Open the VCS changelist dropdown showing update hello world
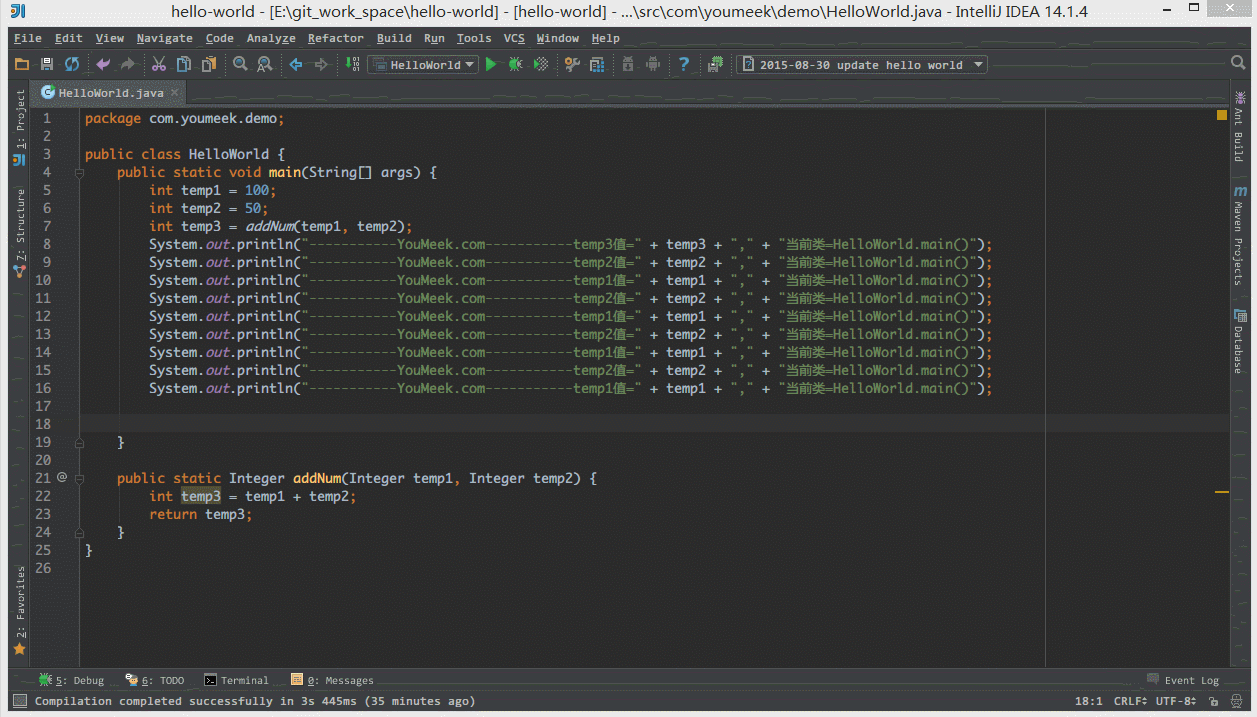This screenshot has width=1257, height=717. coord(864,63)
